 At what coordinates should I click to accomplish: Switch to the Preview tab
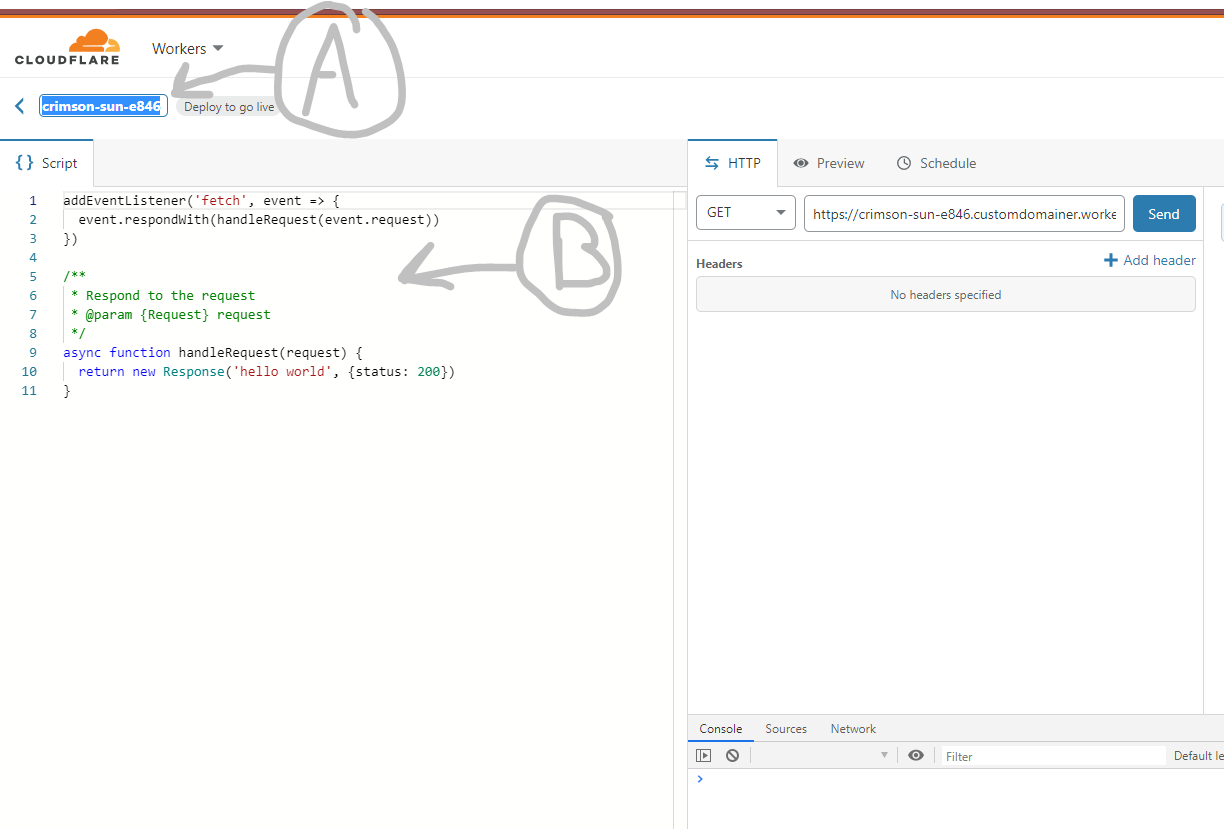(829, 163)
